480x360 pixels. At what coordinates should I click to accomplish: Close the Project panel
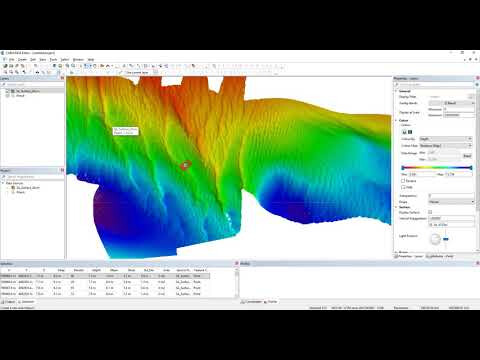tap(62, 170)
